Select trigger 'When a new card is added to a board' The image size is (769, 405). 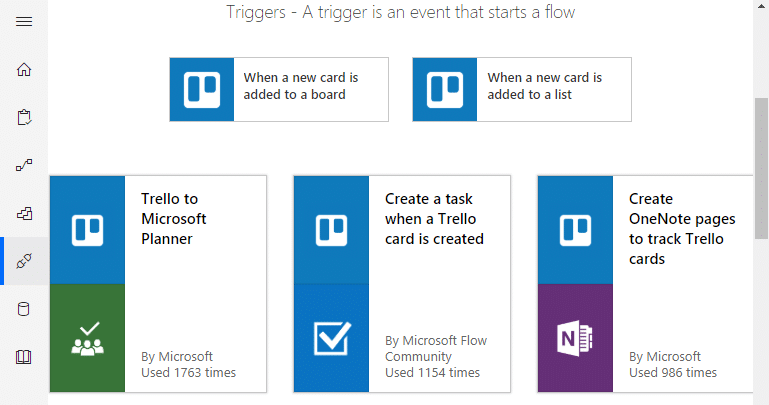[279, 89]
